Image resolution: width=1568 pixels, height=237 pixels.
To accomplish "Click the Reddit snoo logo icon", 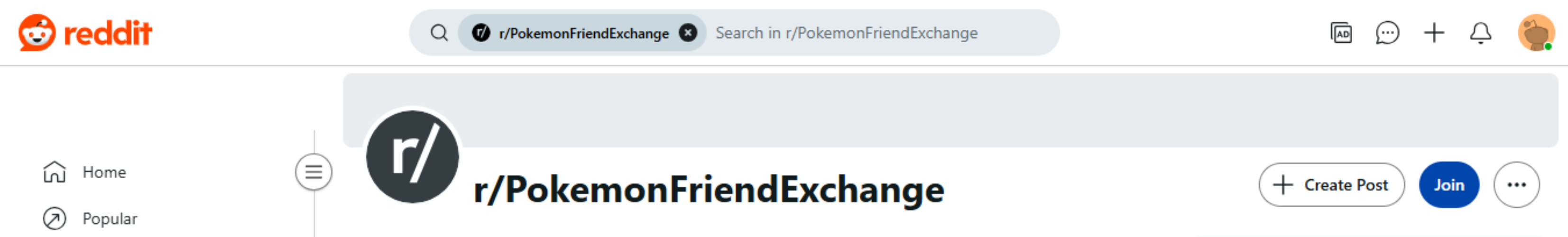I will click(x=37, y=32).
